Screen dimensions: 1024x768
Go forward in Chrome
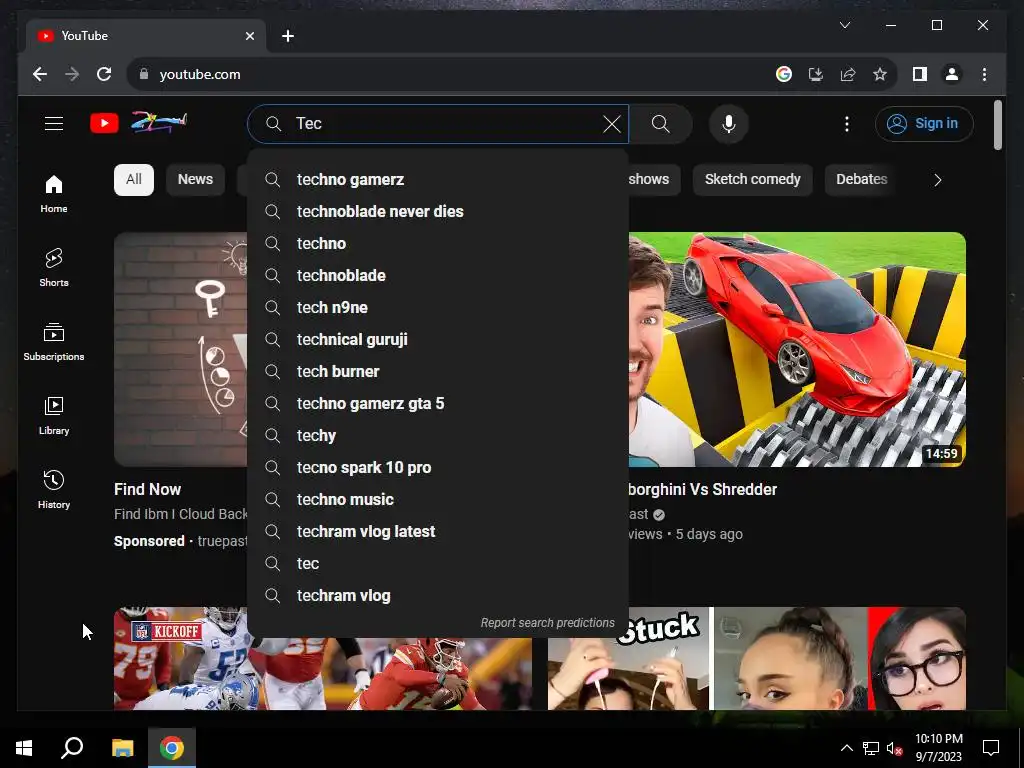click(72, 74)
